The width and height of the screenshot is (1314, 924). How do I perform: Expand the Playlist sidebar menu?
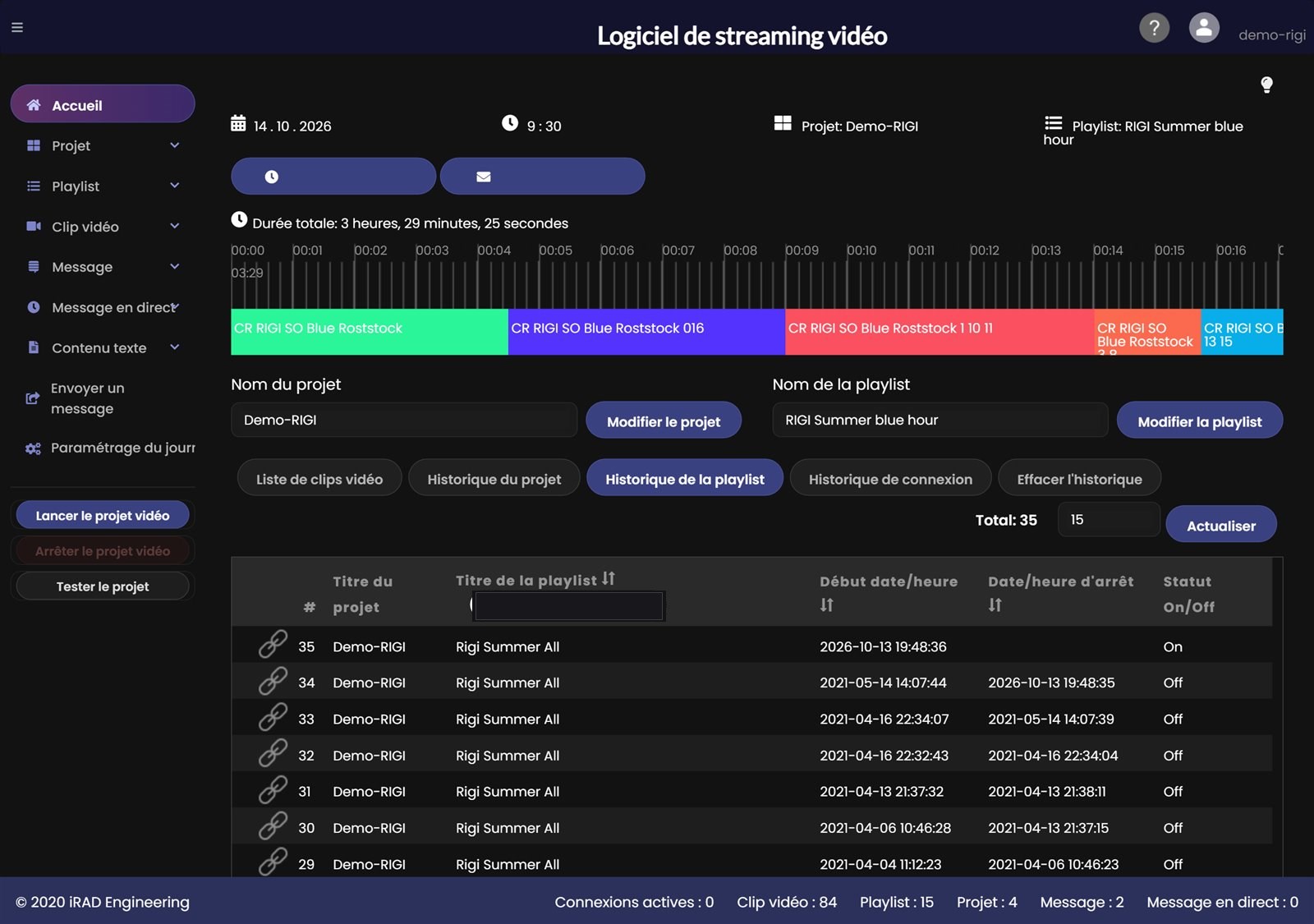[x=103, y=186]
